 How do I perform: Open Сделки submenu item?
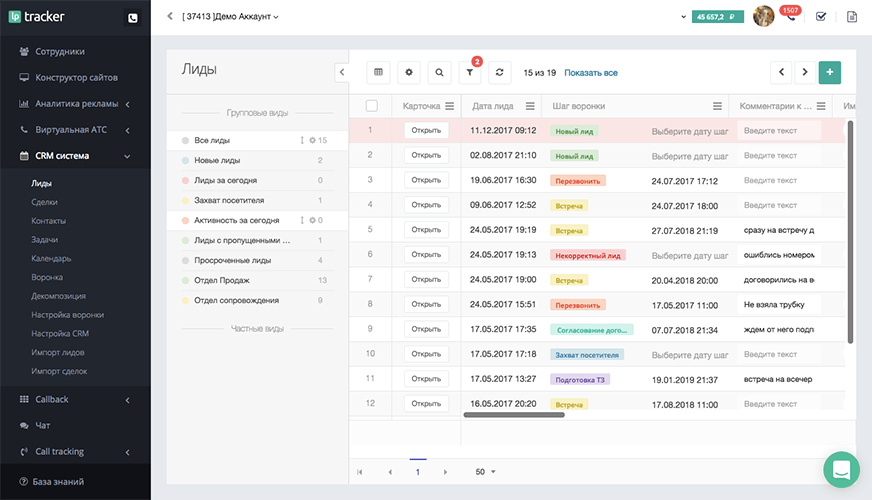(44, 202)
